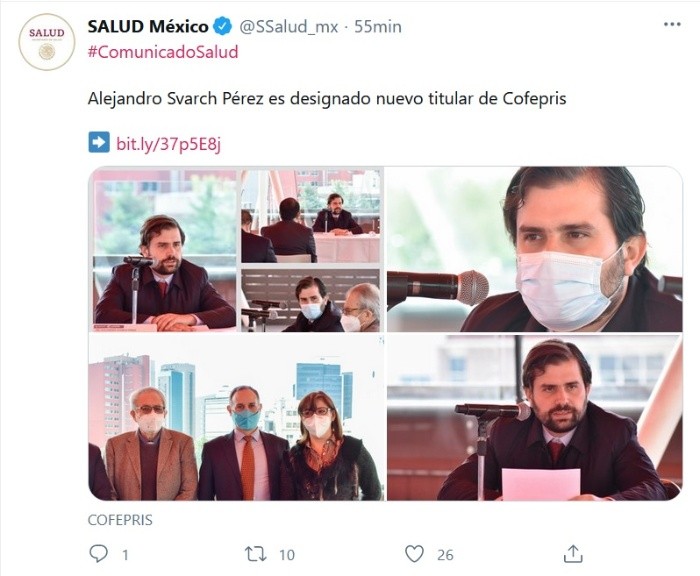Open the 55min timestamp link
The width and height of the screenshot is (700, 576).
pos(378,27)
